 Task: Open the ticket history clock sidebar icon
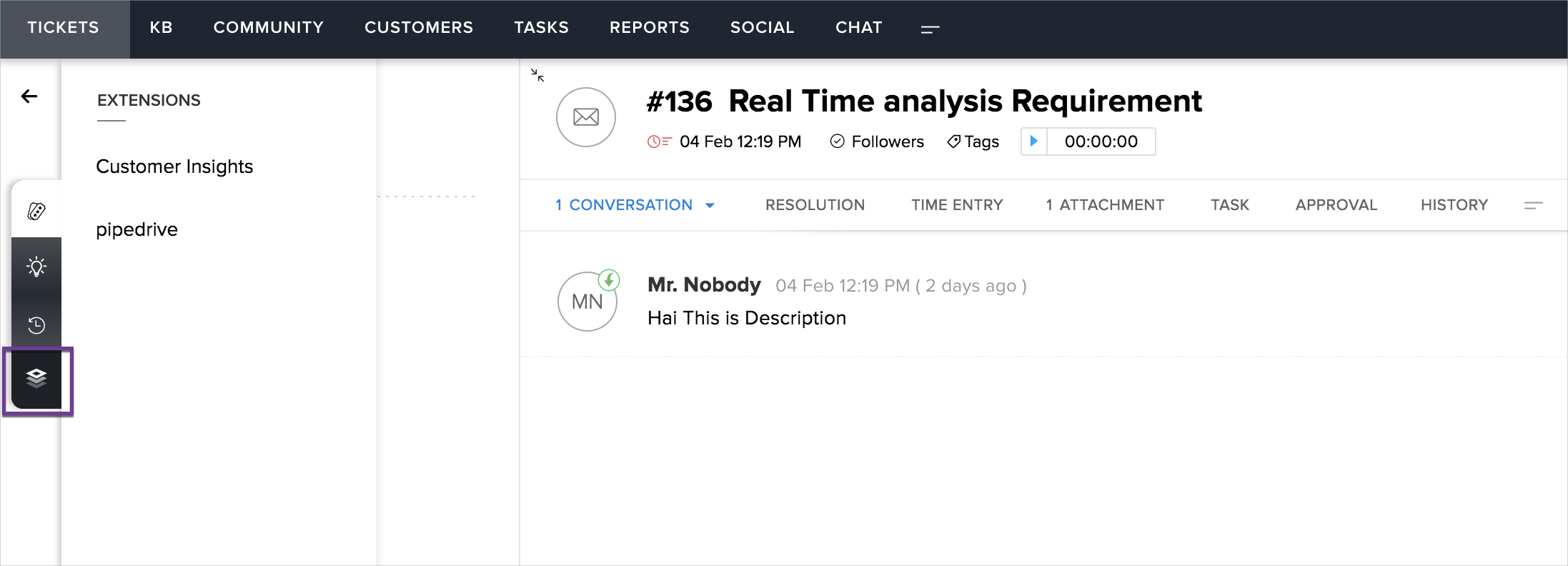pos(36,325)
